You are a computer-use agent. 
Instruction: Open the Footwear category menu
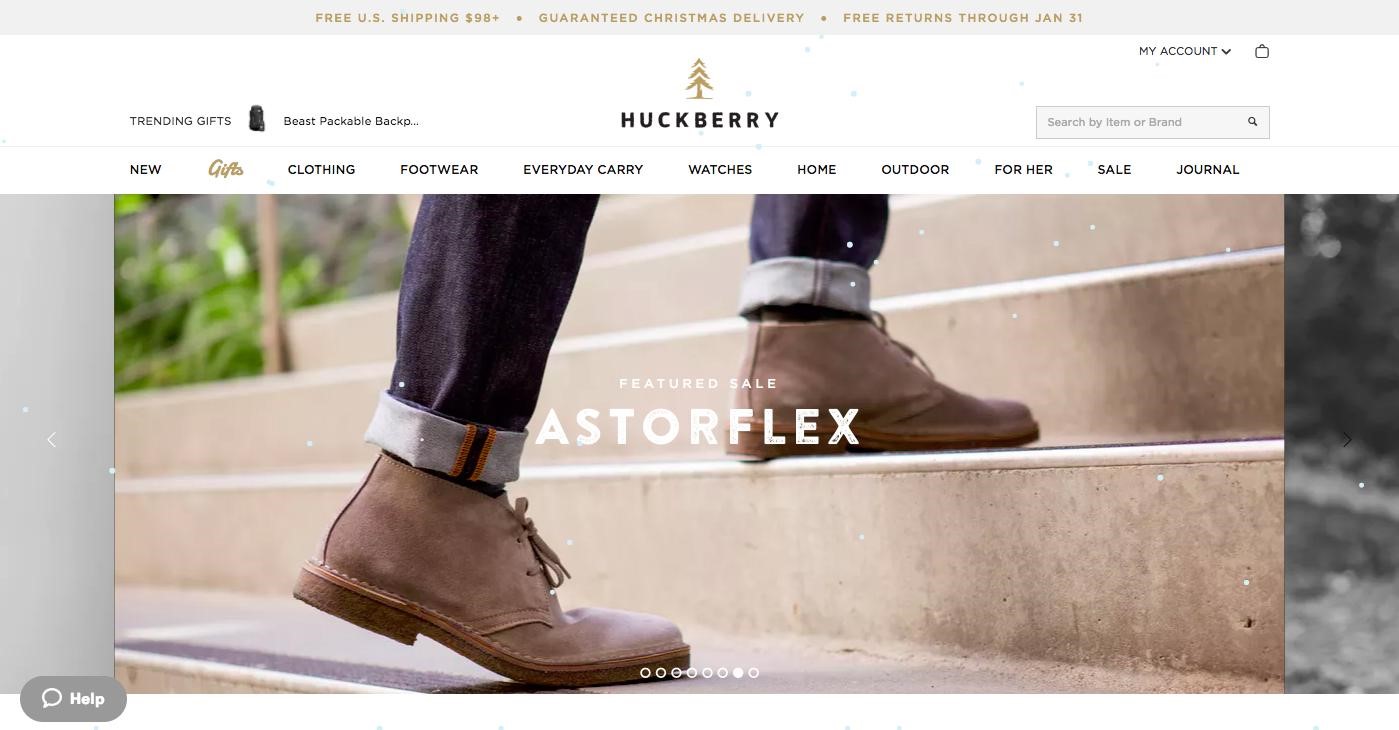click(x=439, y=170)
